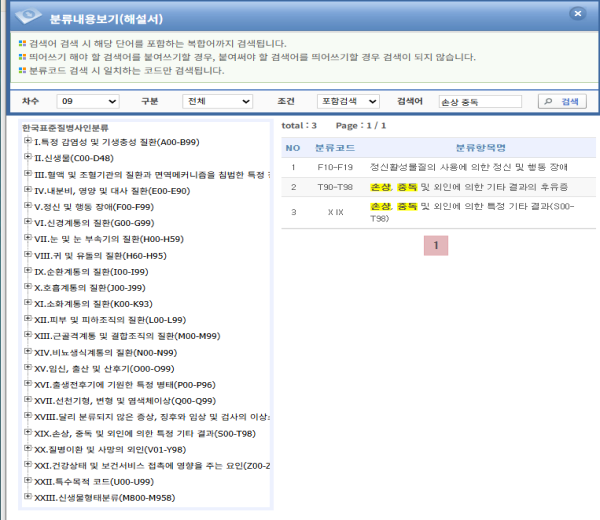This screenshot has width=600, height=520.
Task: Expand chapter IV 내분비, 영양 및 대사 질환
Action: click(x=28, y=190)
